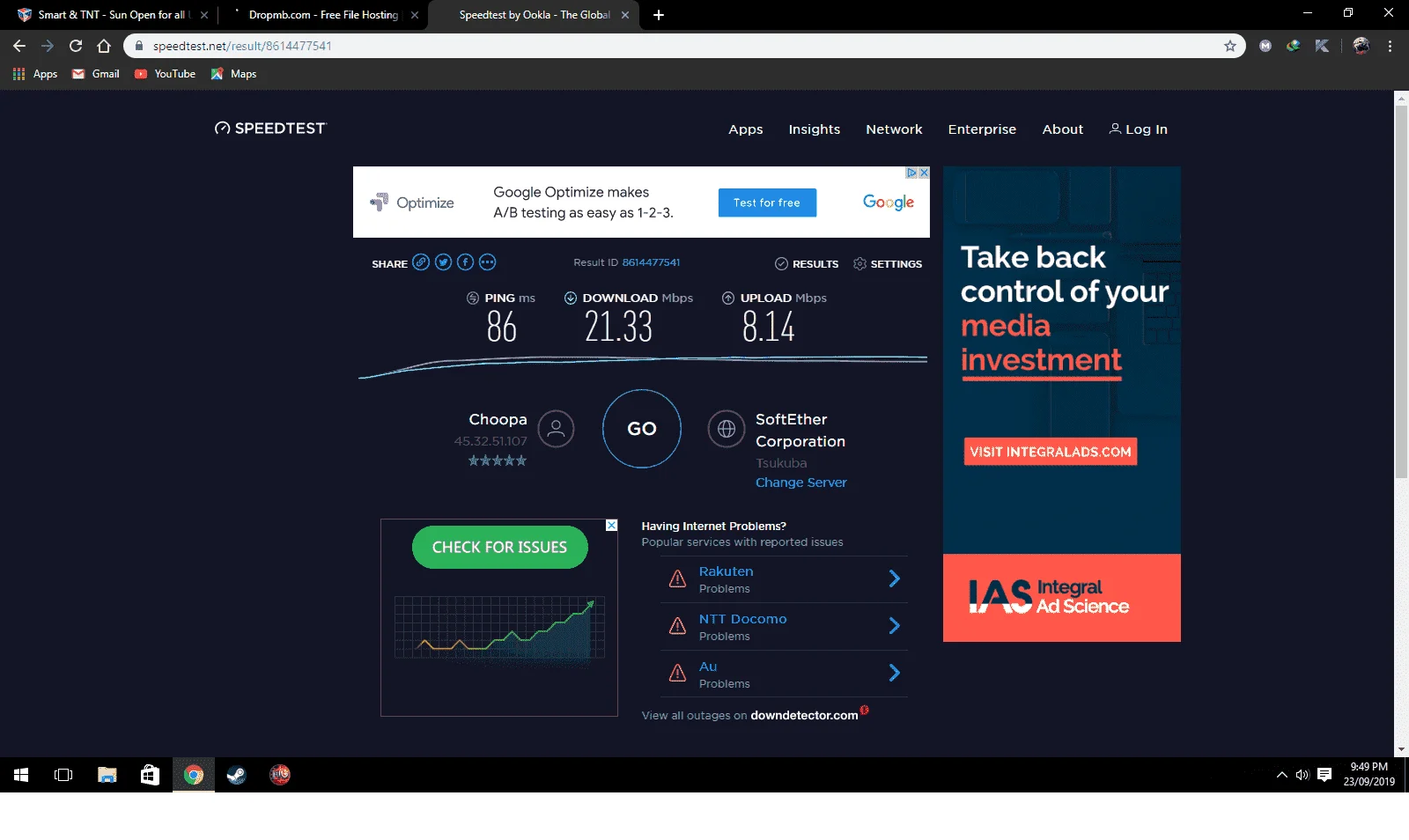Screen dimensions: 1409x840
Task: Click the Rakuten warning icon
Action: [677, 578]
